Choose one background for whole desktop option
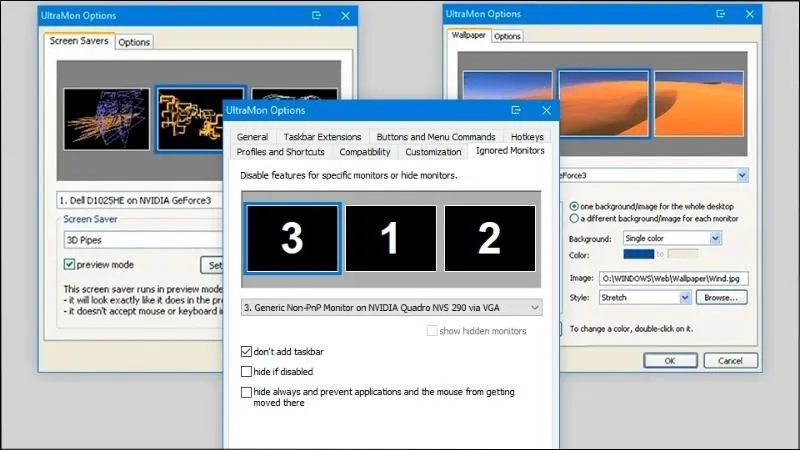Screen dimensions: 800x450 [573, 205]
